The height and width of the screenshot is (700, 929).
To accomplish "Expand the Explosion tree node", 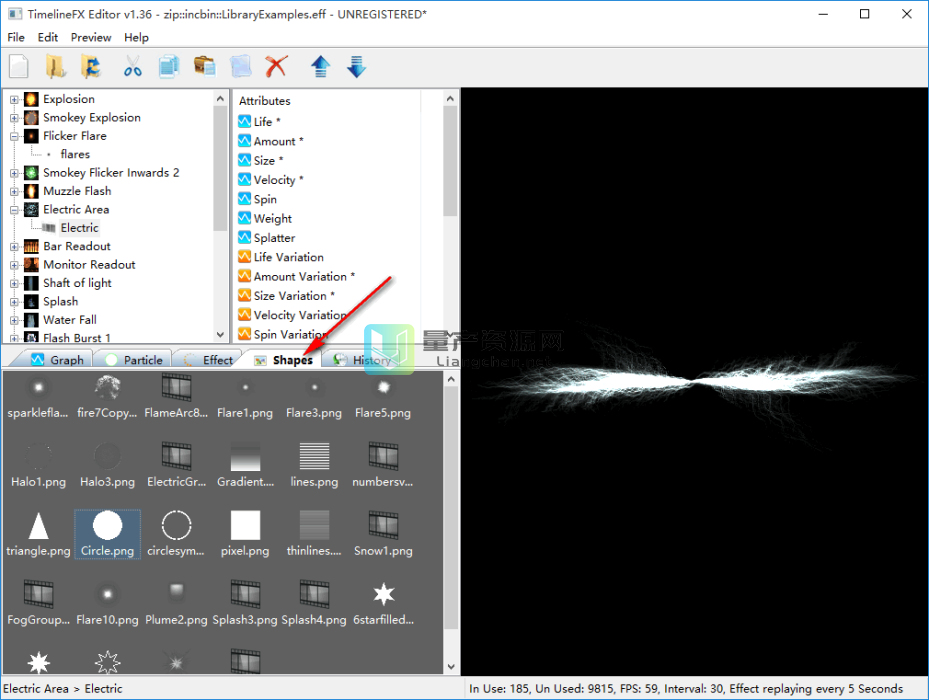I will click(14, 100).
